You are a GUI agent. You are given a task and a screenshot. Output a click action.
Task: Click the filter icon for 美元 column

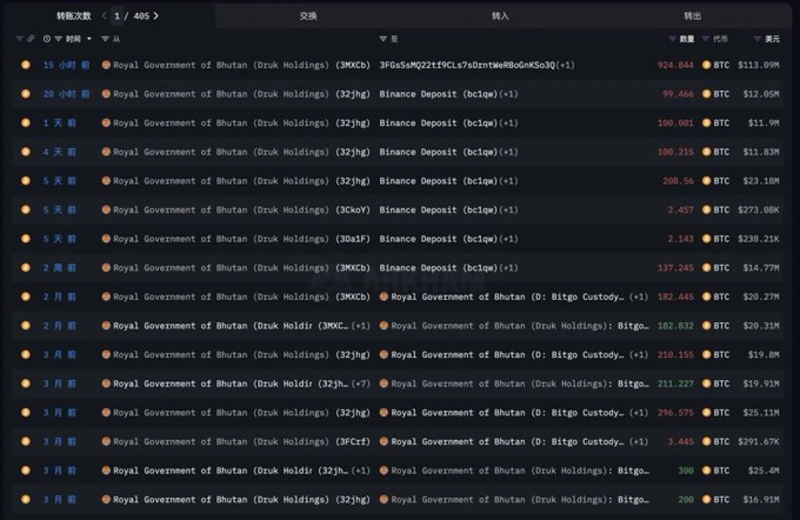(x=757, y=39)
